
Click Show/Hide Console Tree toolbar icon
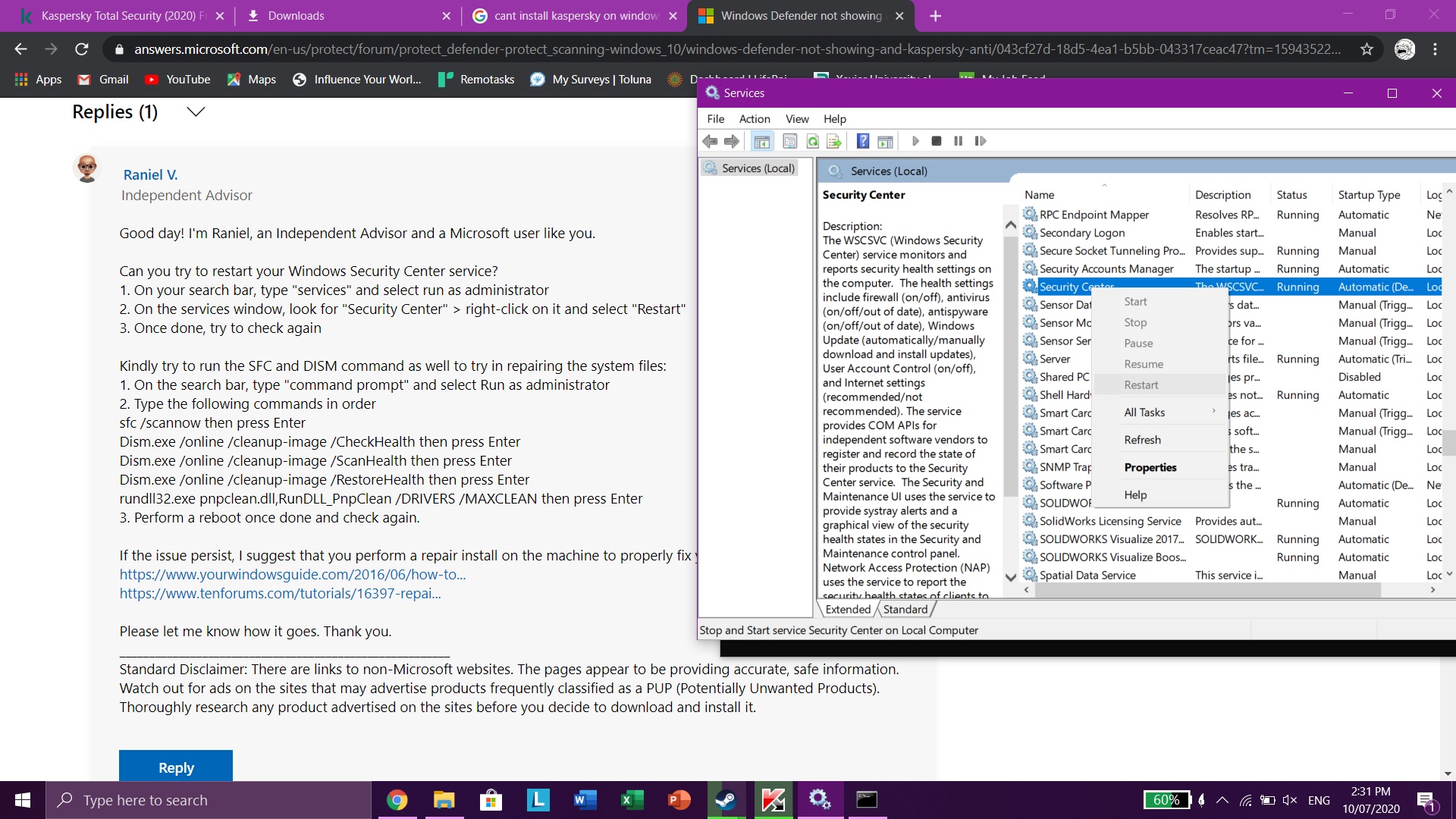pyautogui.click(x=762, y=141)
